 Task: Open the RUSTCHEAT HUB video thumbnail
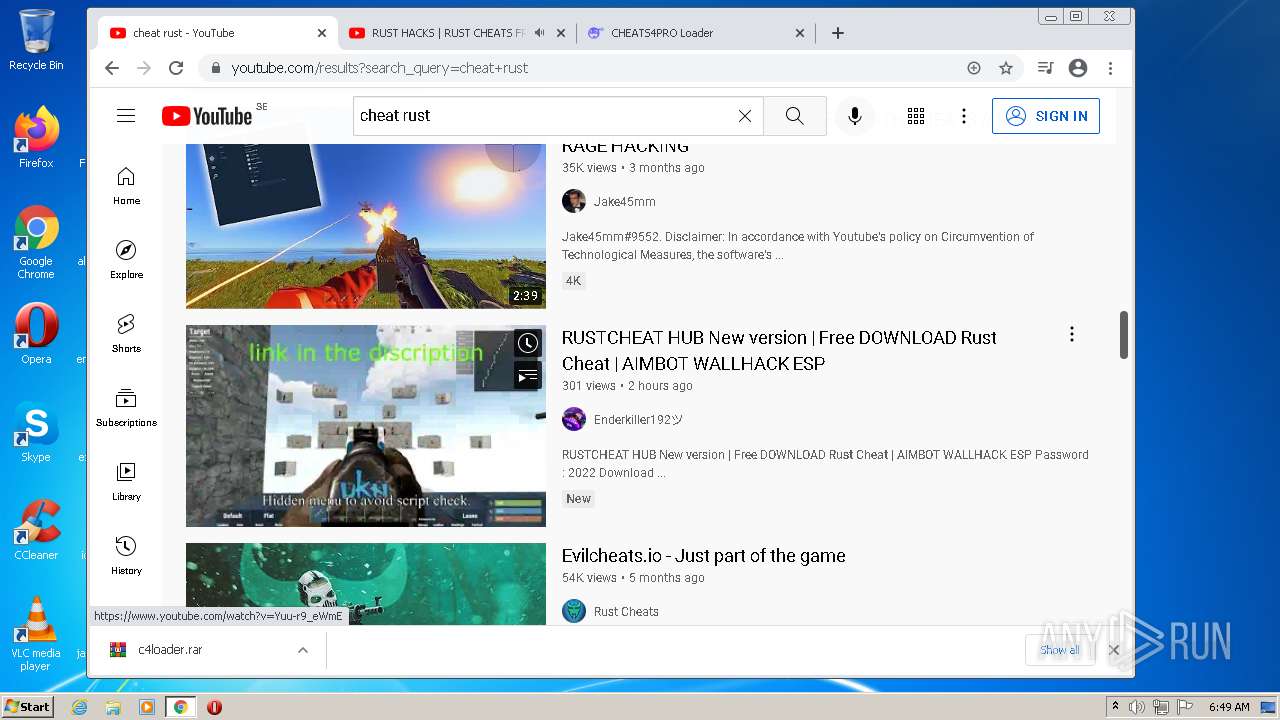[x=366, y=426]
